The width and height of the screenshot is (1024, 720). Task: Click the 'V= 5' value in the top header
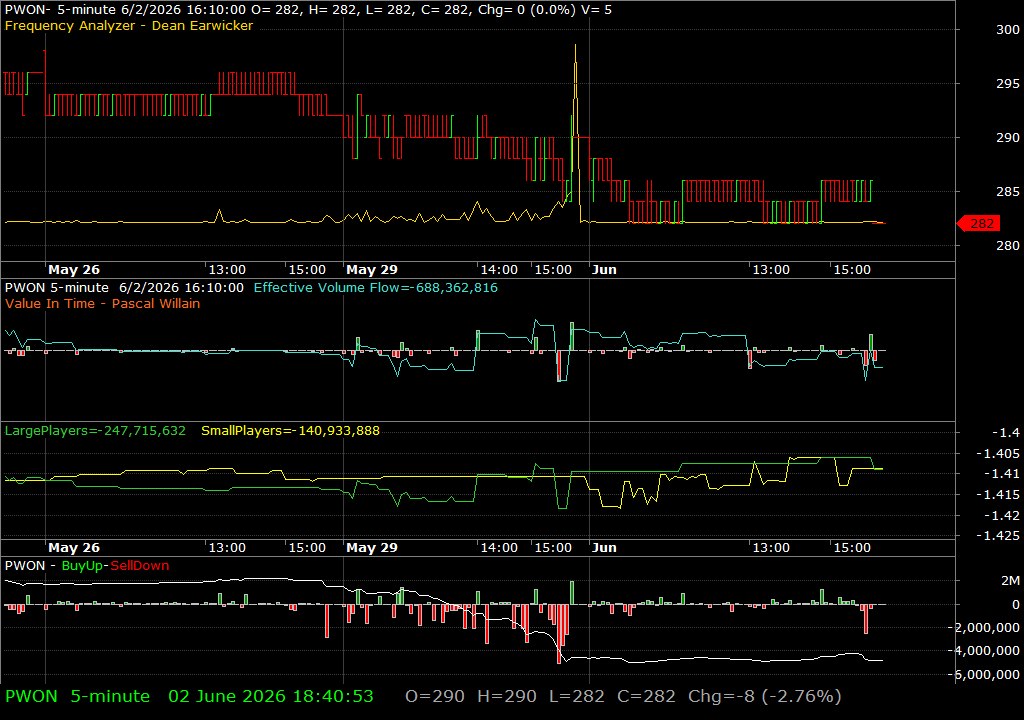click(x=595, y=10)
